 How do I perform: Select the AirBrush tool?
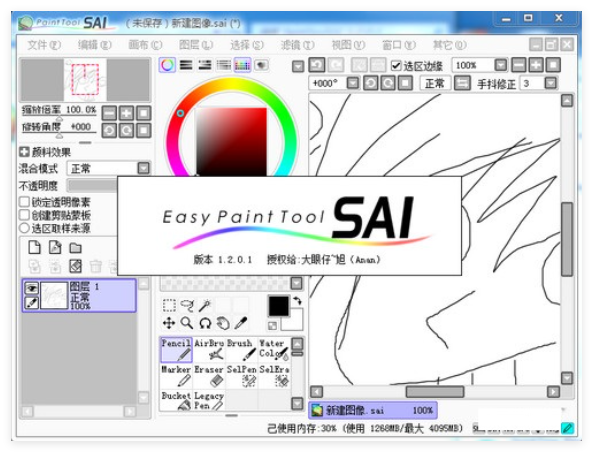point(209,350)
